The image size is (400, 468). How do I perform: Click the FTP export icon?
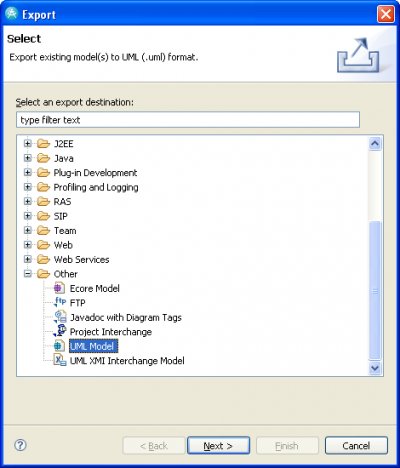point(60,302)
